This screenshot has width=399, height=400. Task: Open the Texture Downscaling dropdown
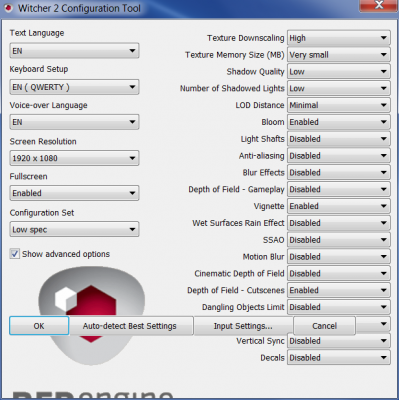pos(338,38)
